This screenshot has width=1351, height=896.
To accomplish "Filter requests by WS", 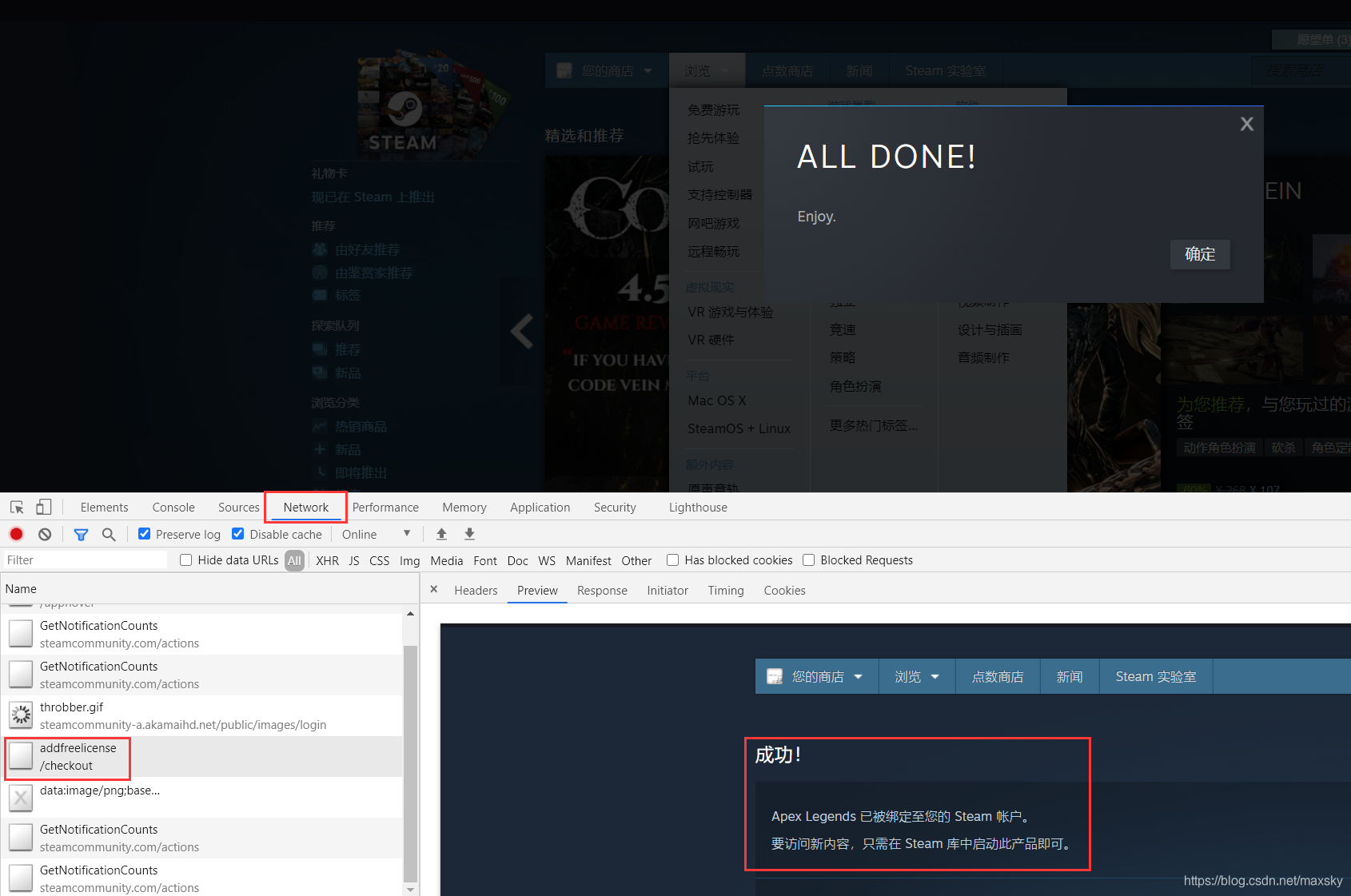I will click(x=547, y=560).
